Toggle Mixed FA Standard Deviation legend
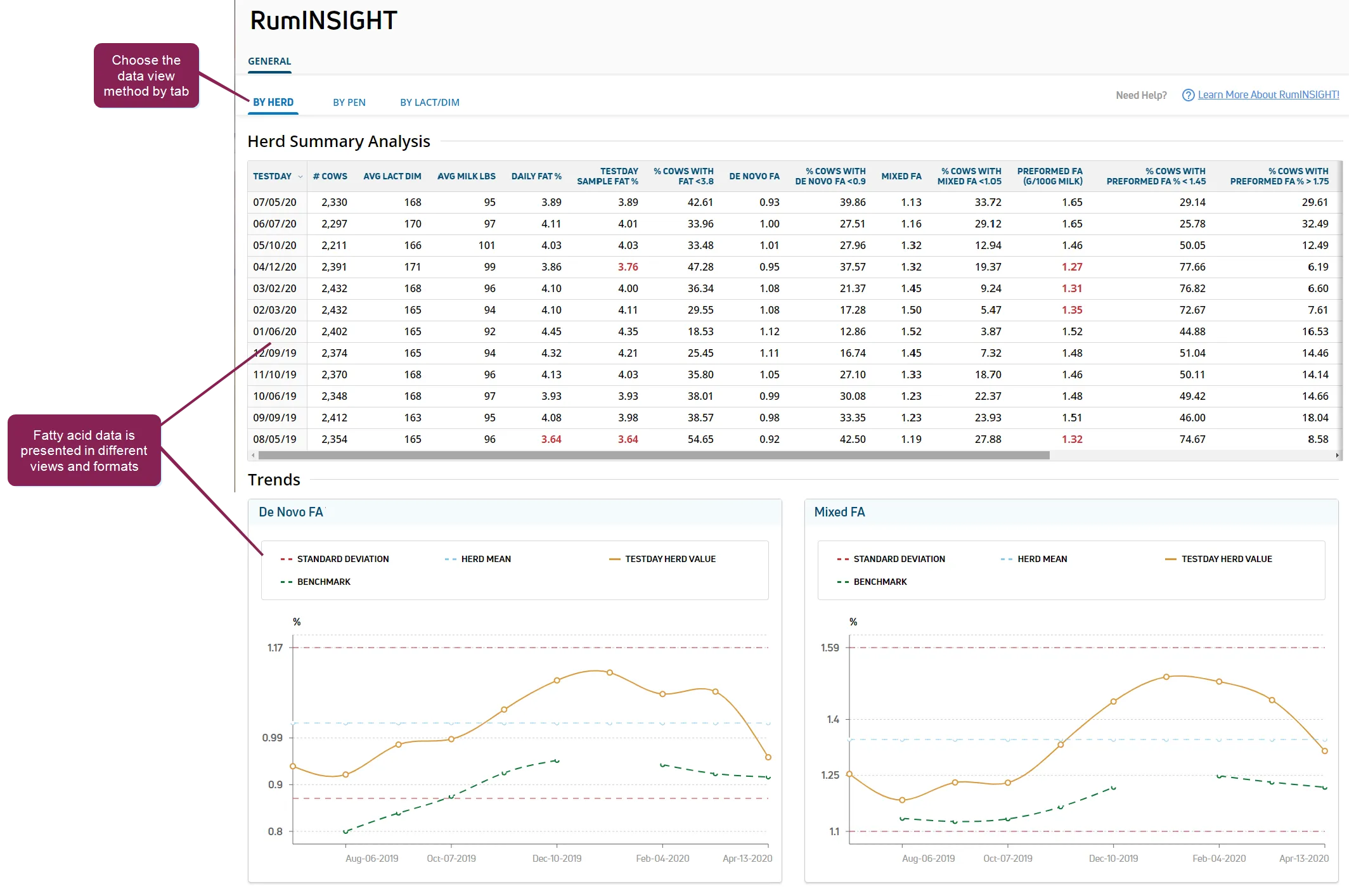 pyautogui.click(x=891, y=560)
